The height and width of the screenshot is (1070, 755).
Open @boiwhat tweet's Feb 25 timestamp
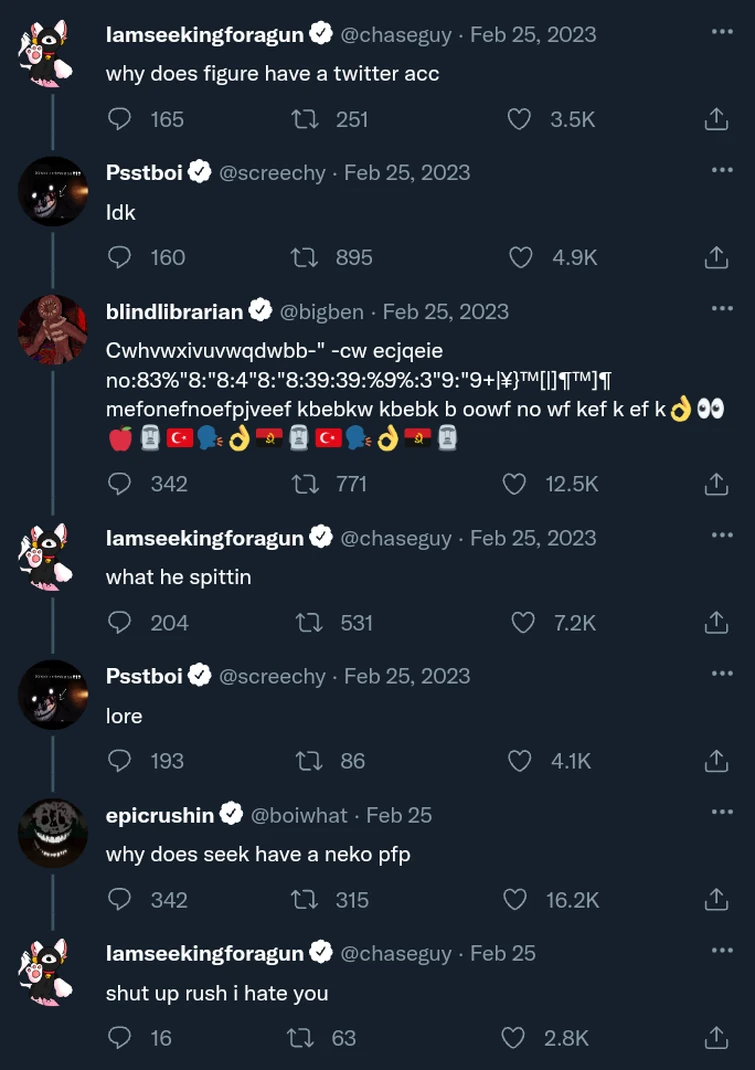[399, 815]
